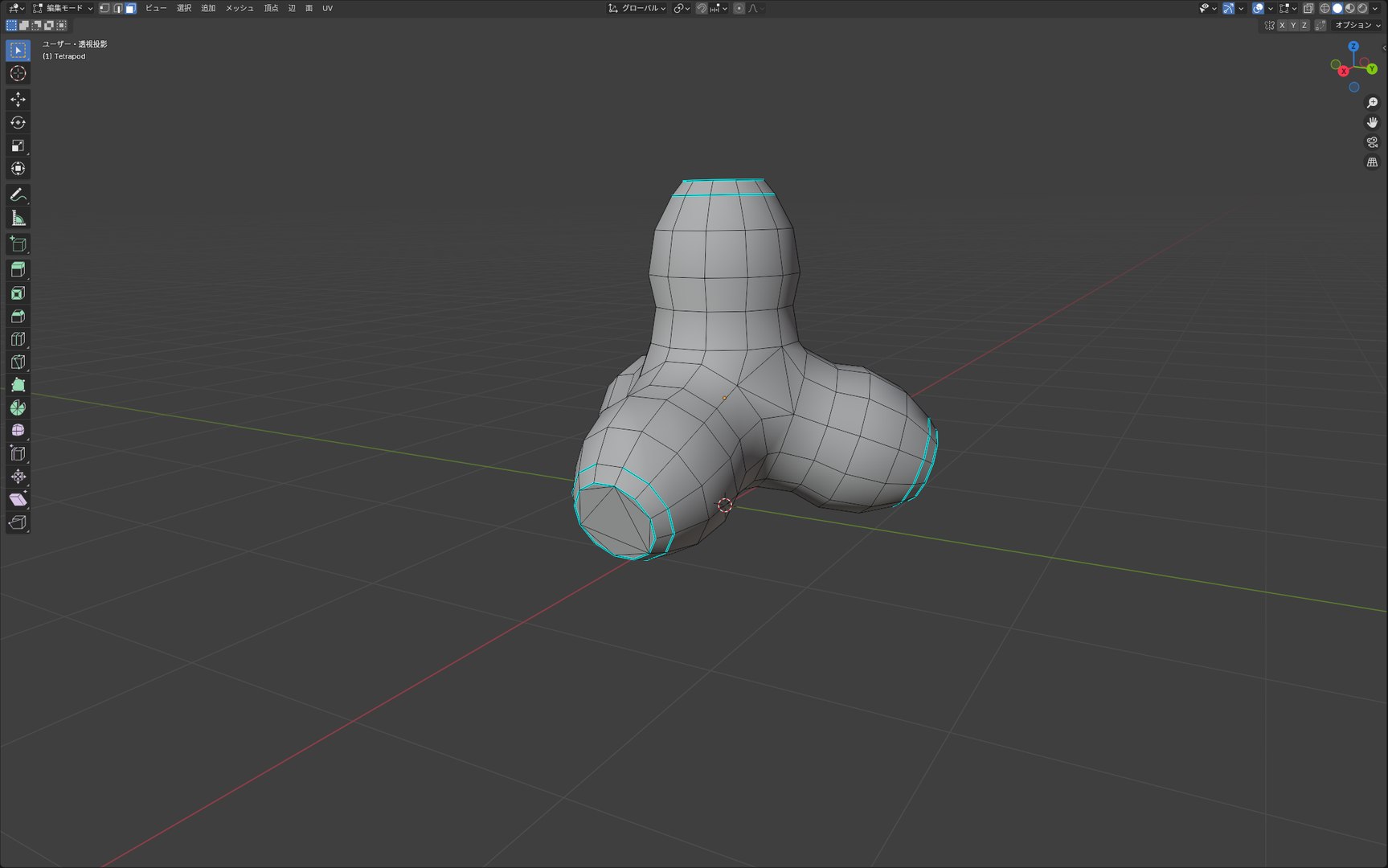Viewport: 1388px width, 868px height.
Task: Open the グローバル orientation dropdown
Action: 637,8
